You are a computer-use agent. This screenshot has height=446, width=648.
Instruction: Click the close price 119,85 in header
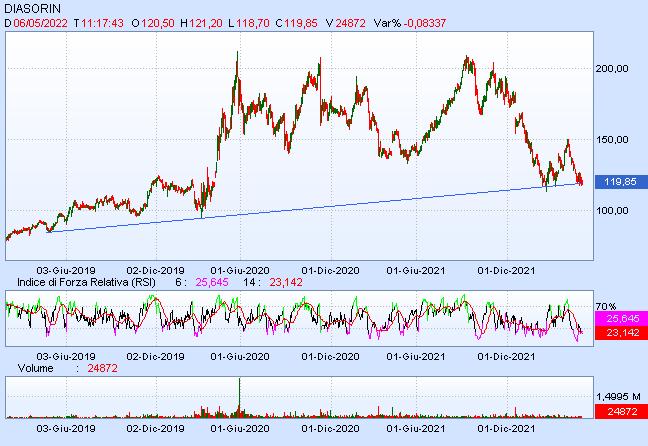[x=301, y=23]
